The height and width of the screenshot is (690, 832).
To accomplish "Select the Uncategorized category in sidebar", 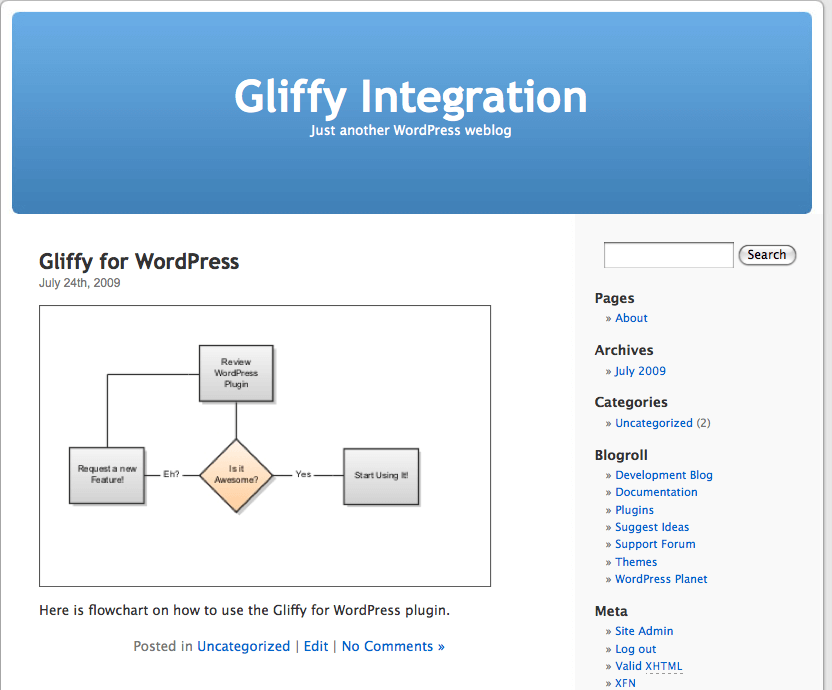I will (x=653, y=423).
